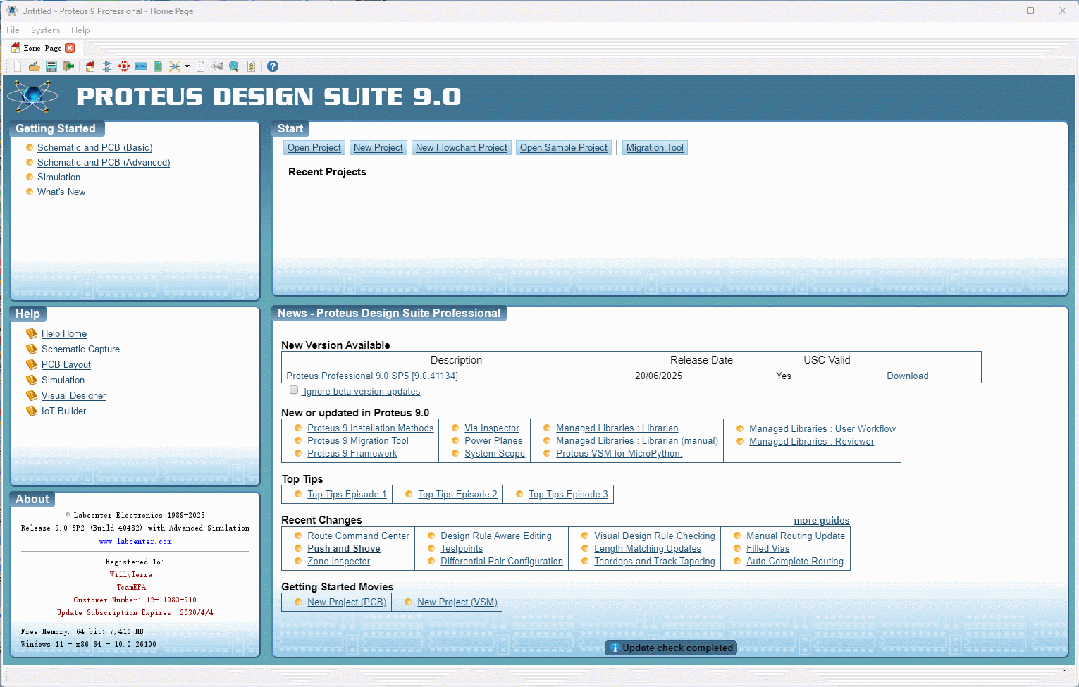Click the Bill of Materials list icon
Screen dimensions: 1079x687
tap(201, 67)
